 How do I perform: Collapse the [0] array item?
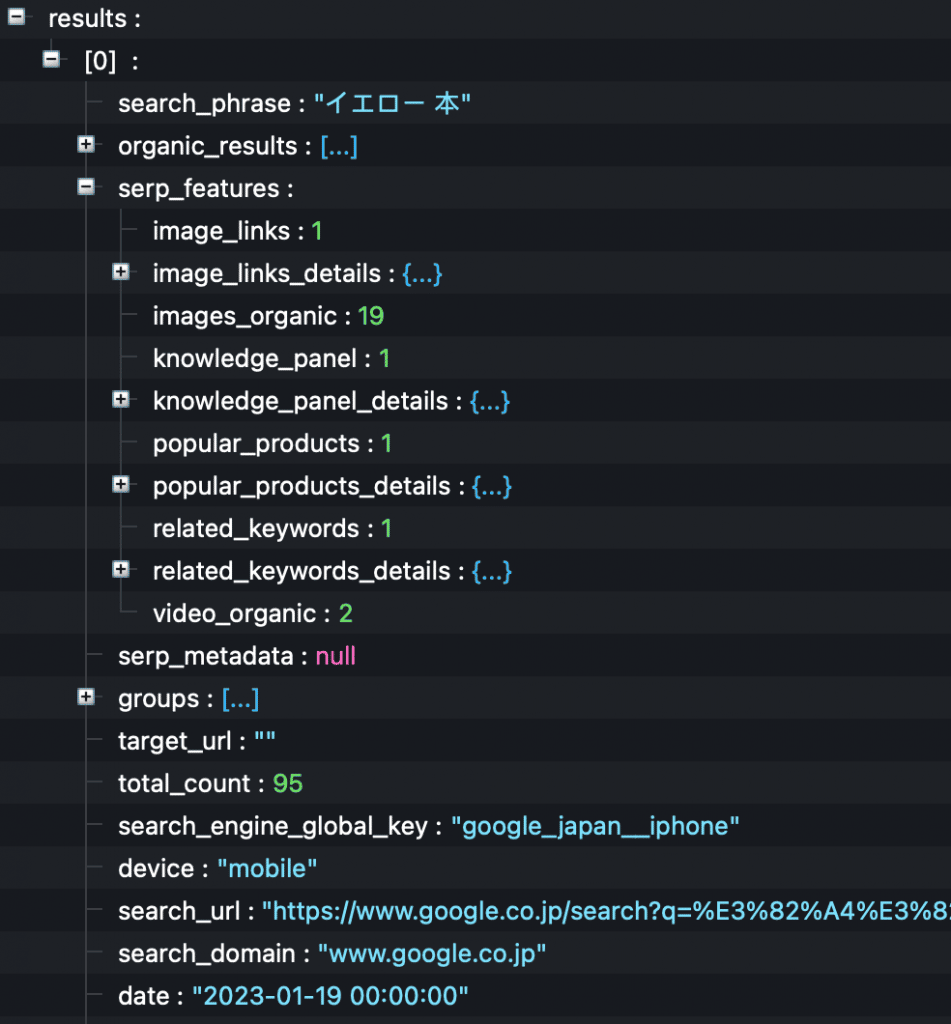click(x=51, y=60)
